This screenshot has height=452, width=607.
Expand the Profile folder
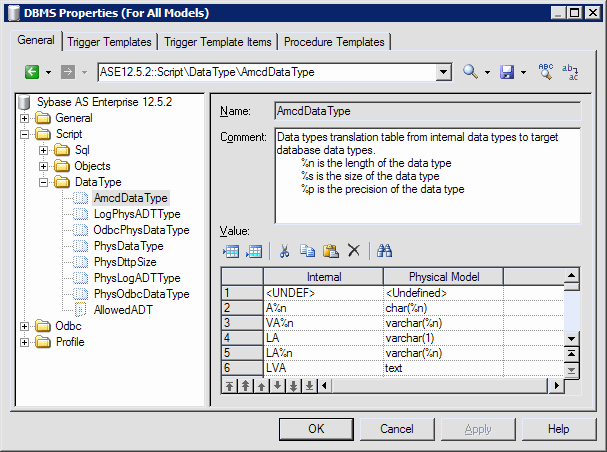(24, 342)
